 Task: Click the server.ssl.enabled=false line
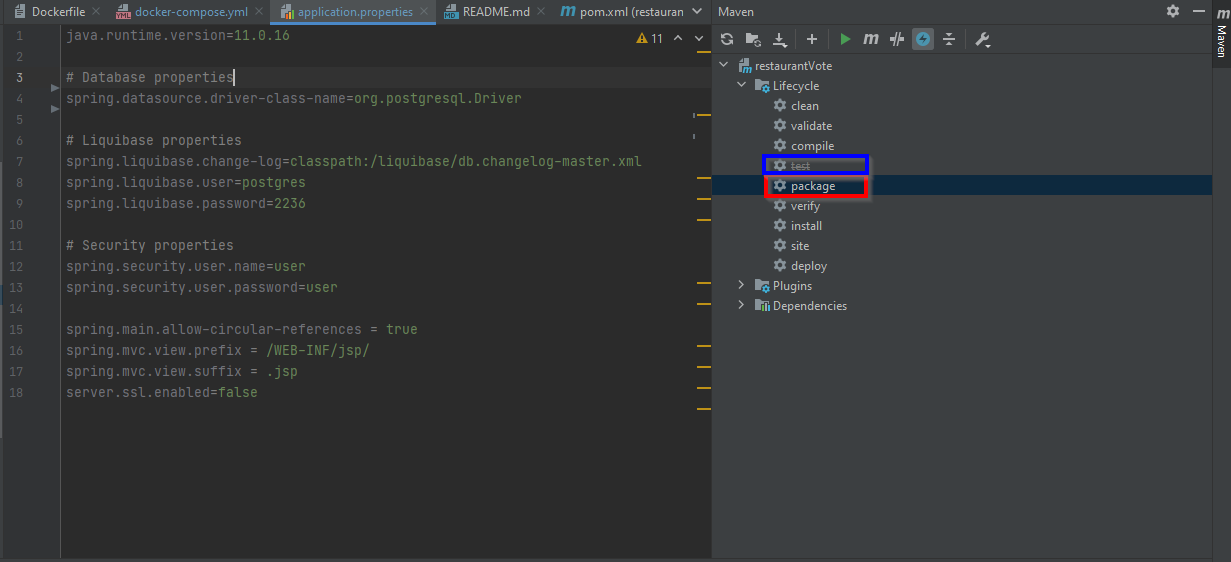(x=162, y=392)
